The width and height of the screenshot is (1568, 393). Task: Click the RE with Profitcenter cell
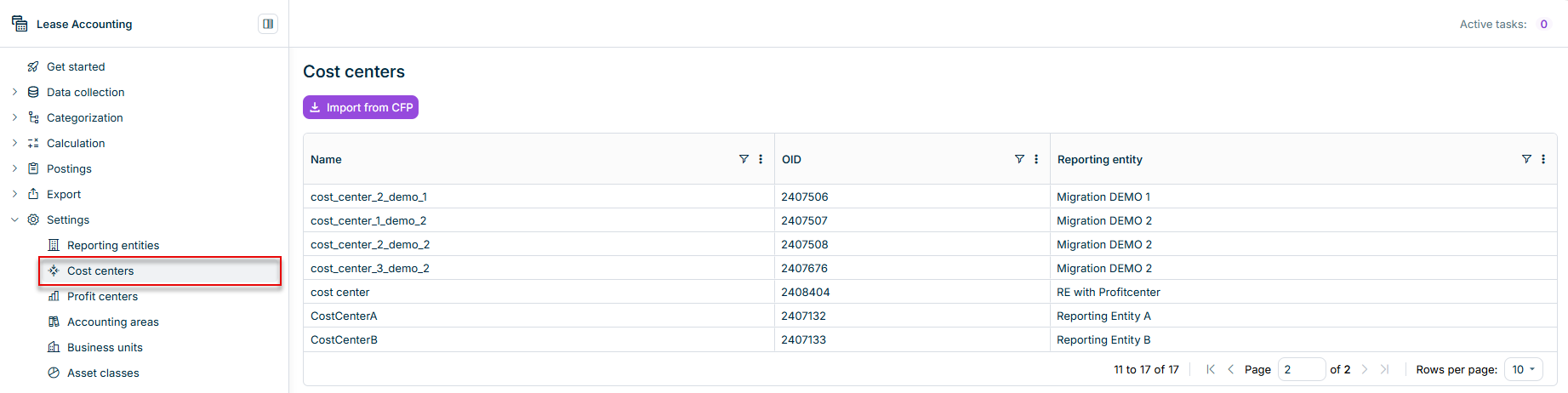point(1109,292)
